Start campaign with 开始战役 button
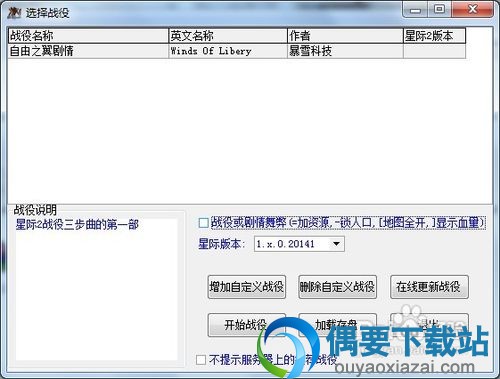 pos(247,324)
